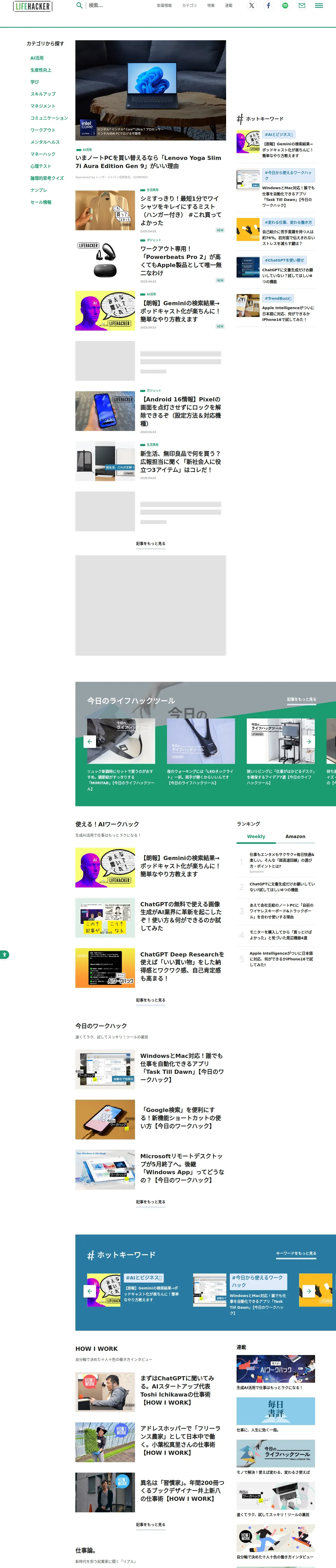
Task: Open the shirt hanger article thumbnail
Action: pyautogui.click(x=105, y=211)
